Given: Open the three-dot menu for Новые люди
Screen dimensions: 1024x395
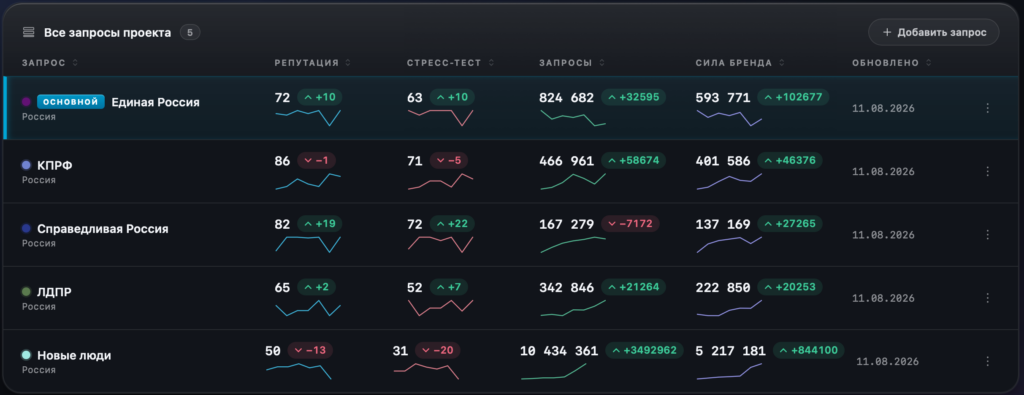Looking at the screenshot, I should (x=987, y=361).
